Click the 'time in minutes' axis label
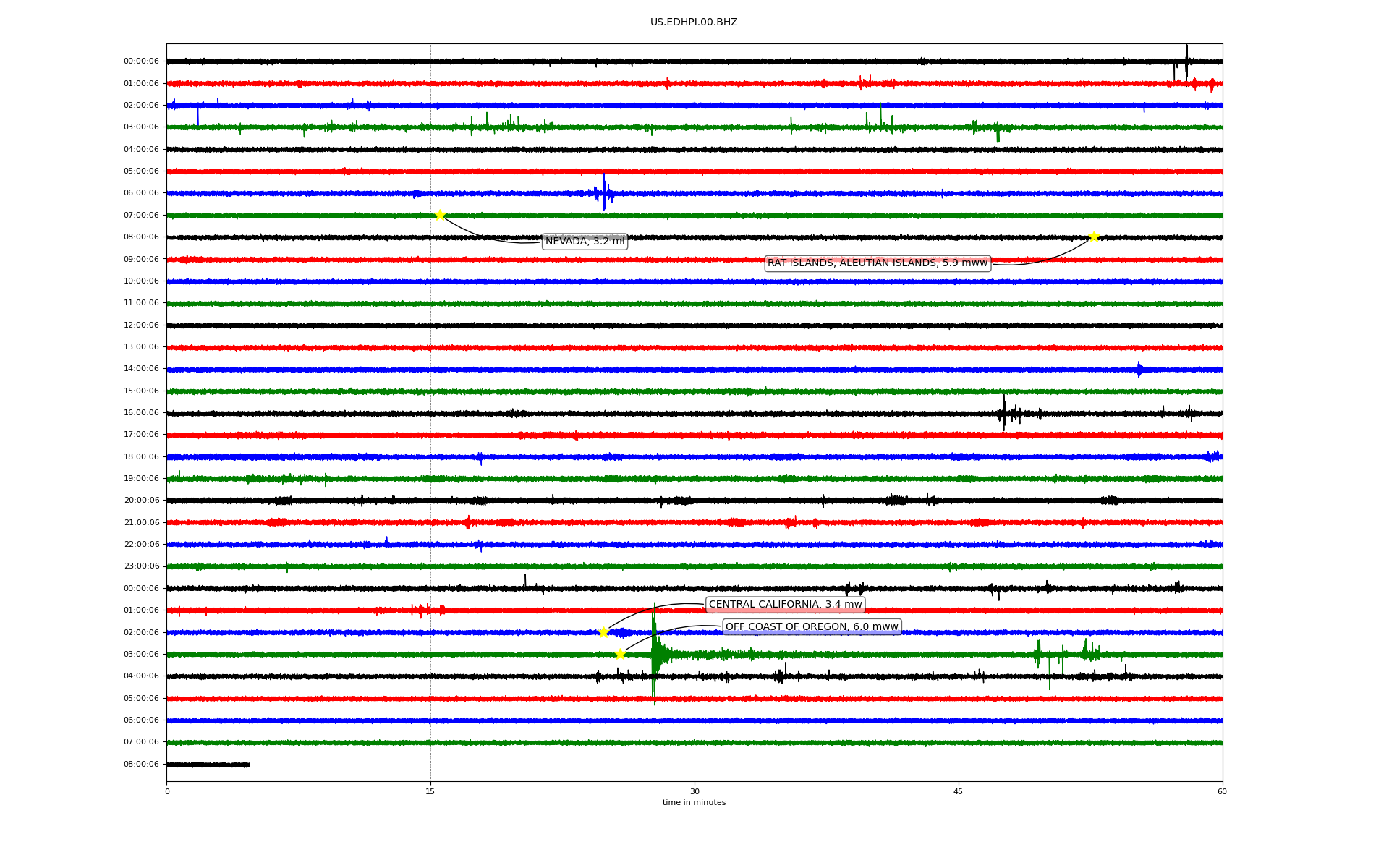The width and height of the screenshot is (1389, 868). 694,802
